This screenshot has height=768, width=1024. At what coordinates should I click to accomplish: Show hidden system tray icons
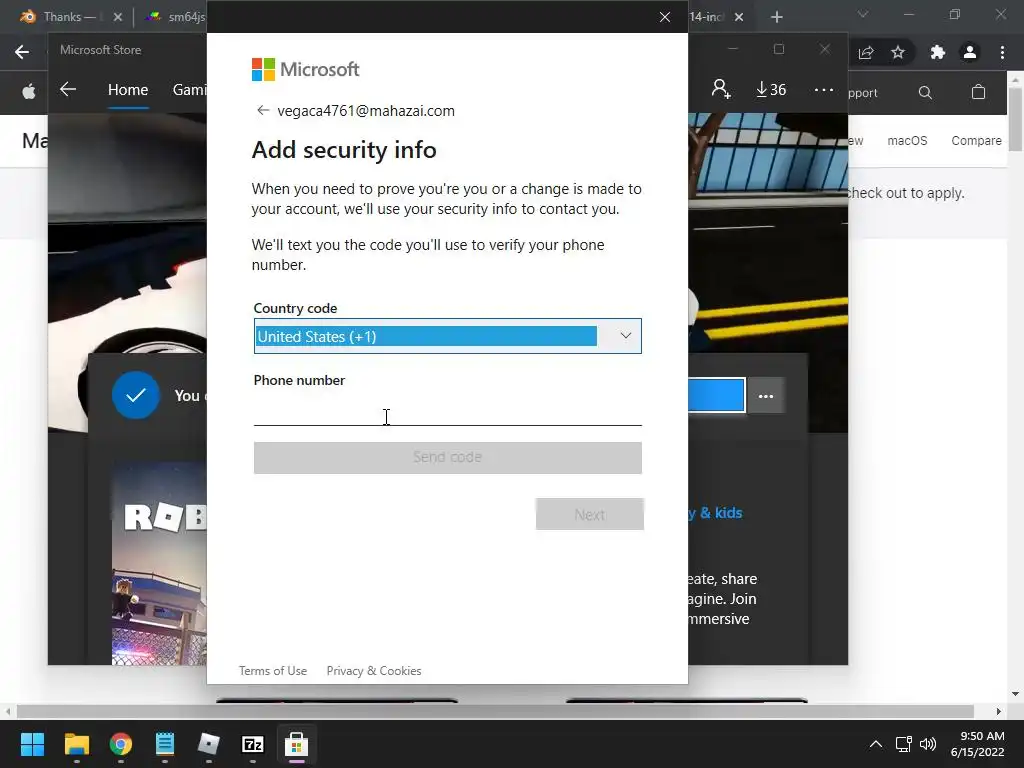point(876,744)
